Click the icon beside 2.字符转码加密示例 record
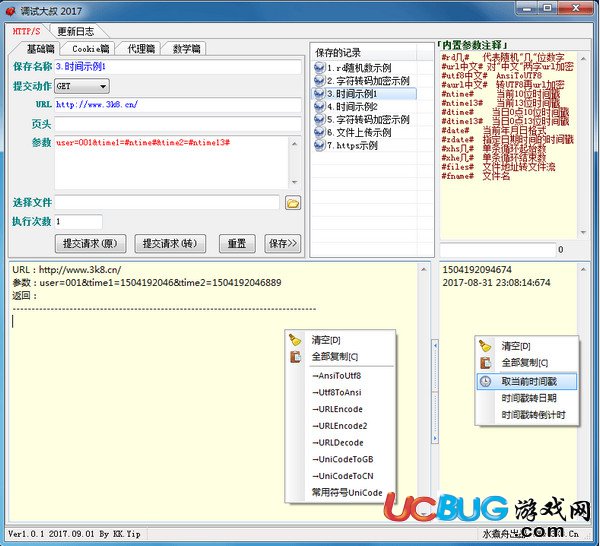The height and width of the screenshot is (546, 600). 319,81
